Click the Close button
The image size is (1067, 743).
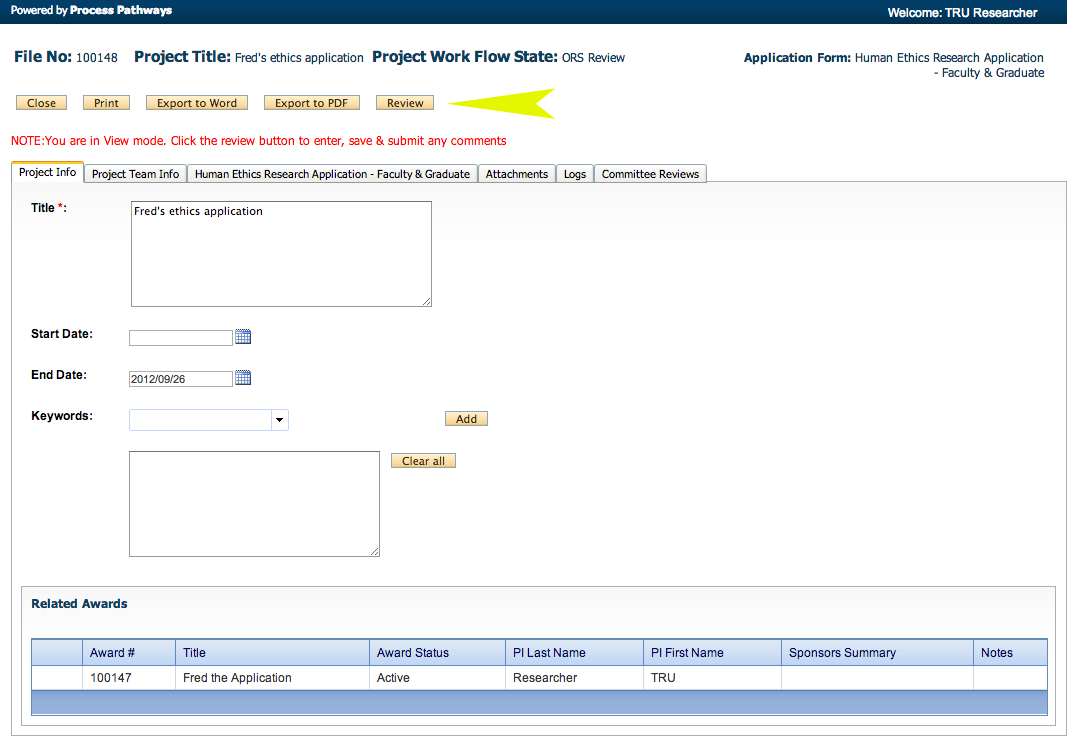coord(41,103)
